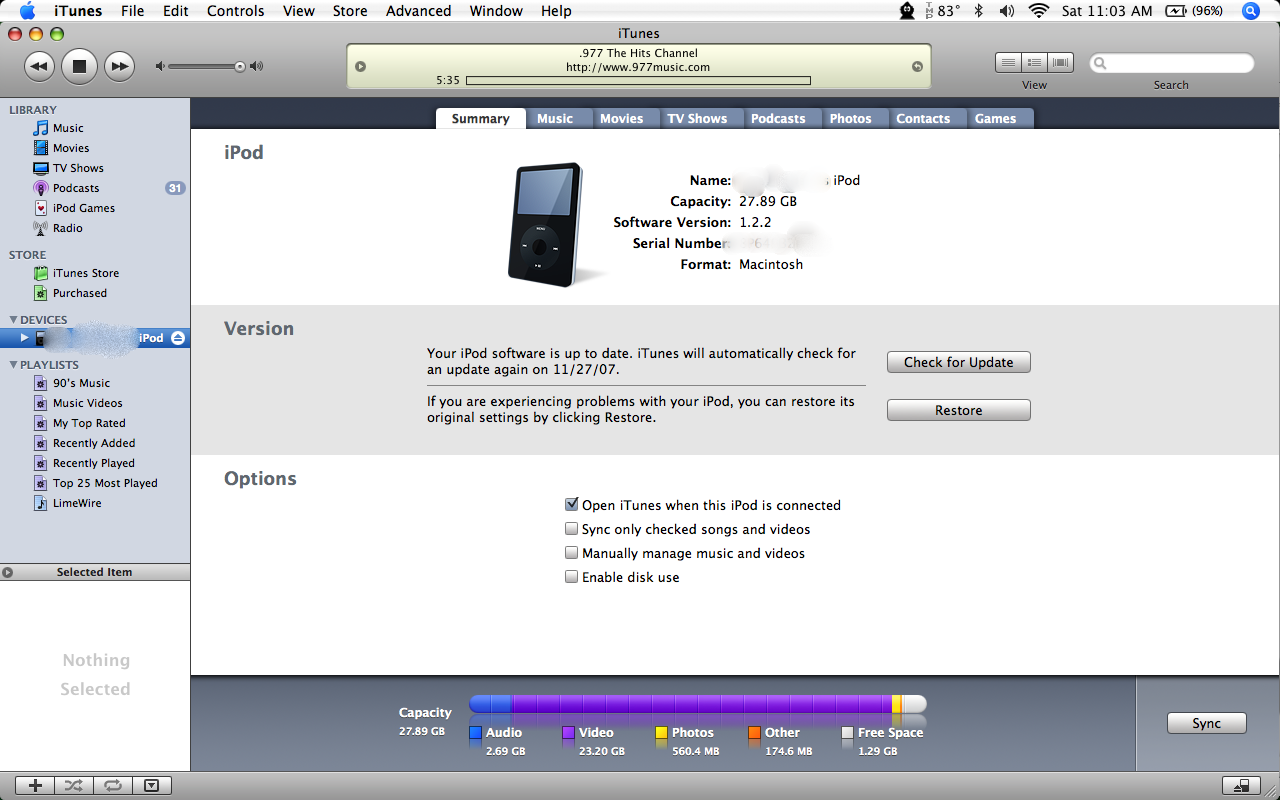The image size is (1280, 800).
Task: Click the playback progress bar
Action: click(x=638, y=80)
